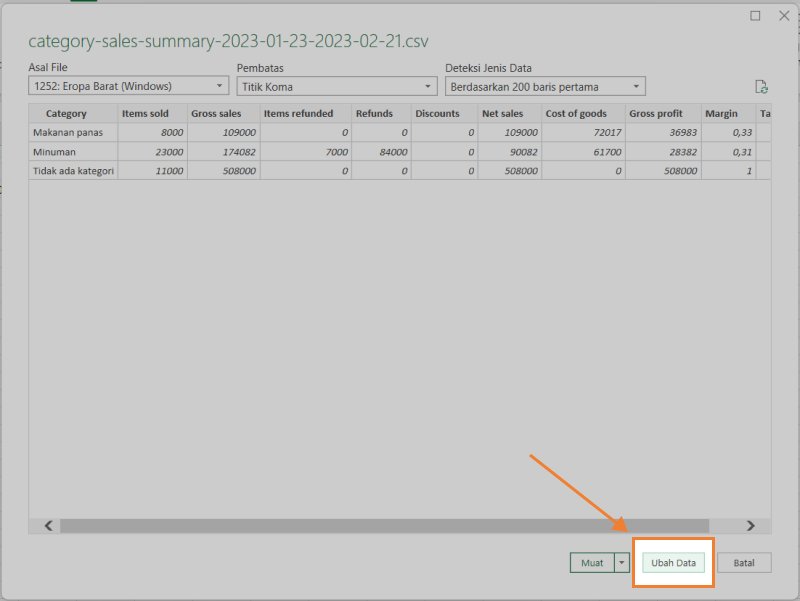
Task: Select the Net sales column header
Action: click(503, 113)
